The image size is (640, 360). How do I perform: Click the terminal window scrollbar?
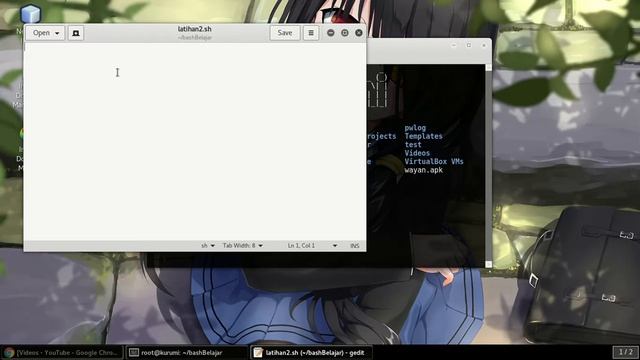click(x=489, y=166)
